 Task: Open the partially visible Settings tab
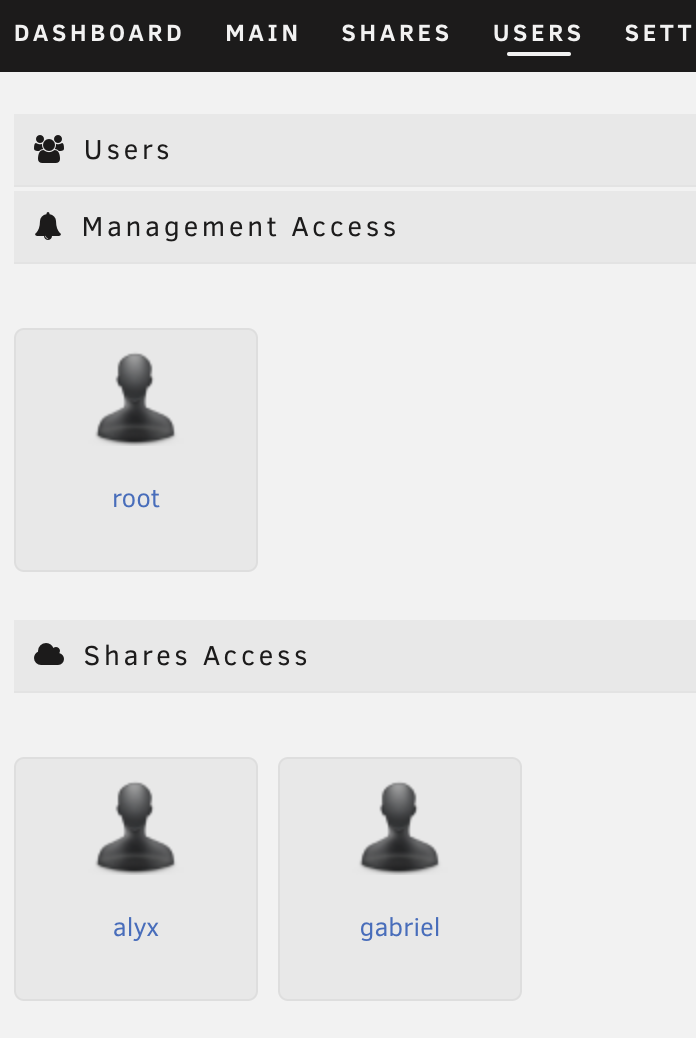tap(660, 33)
